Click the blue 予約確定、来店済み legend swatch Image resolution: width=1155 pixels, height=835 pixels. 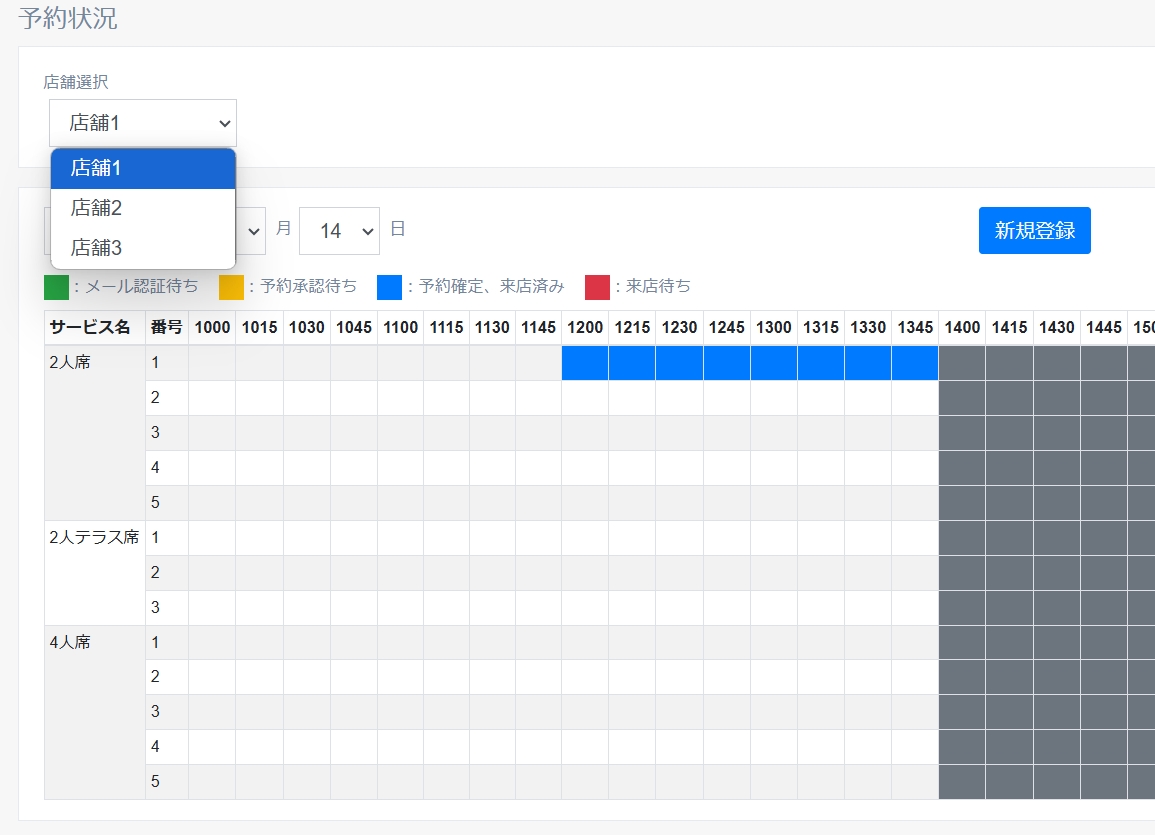tap(389, 287)
